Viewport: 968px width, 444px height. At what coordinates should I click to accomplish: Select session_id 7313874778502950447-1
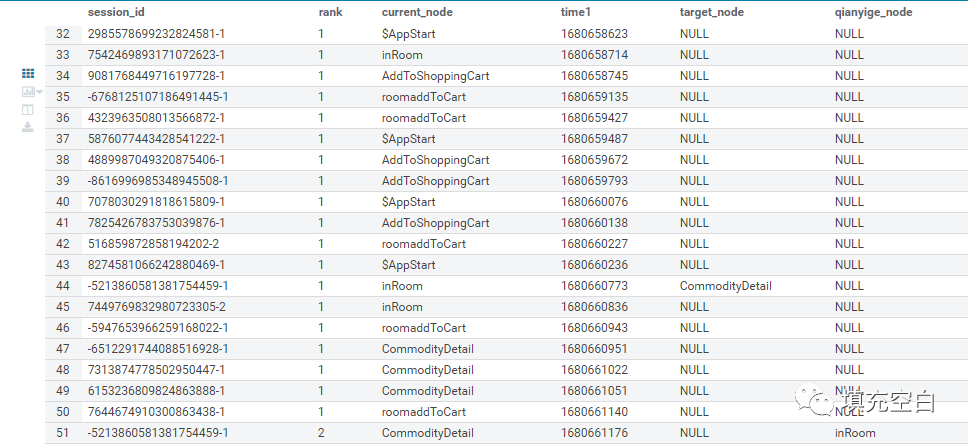click(x=156, y=370)
